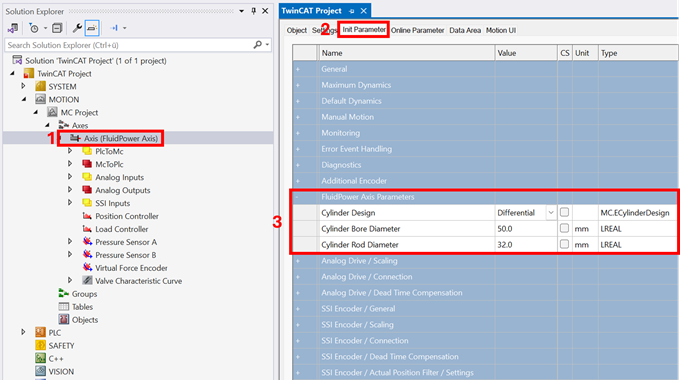Viewport: 680px width, 380px height.
Task: Click the SSI Inputs icon
Action: coord(87,203)
